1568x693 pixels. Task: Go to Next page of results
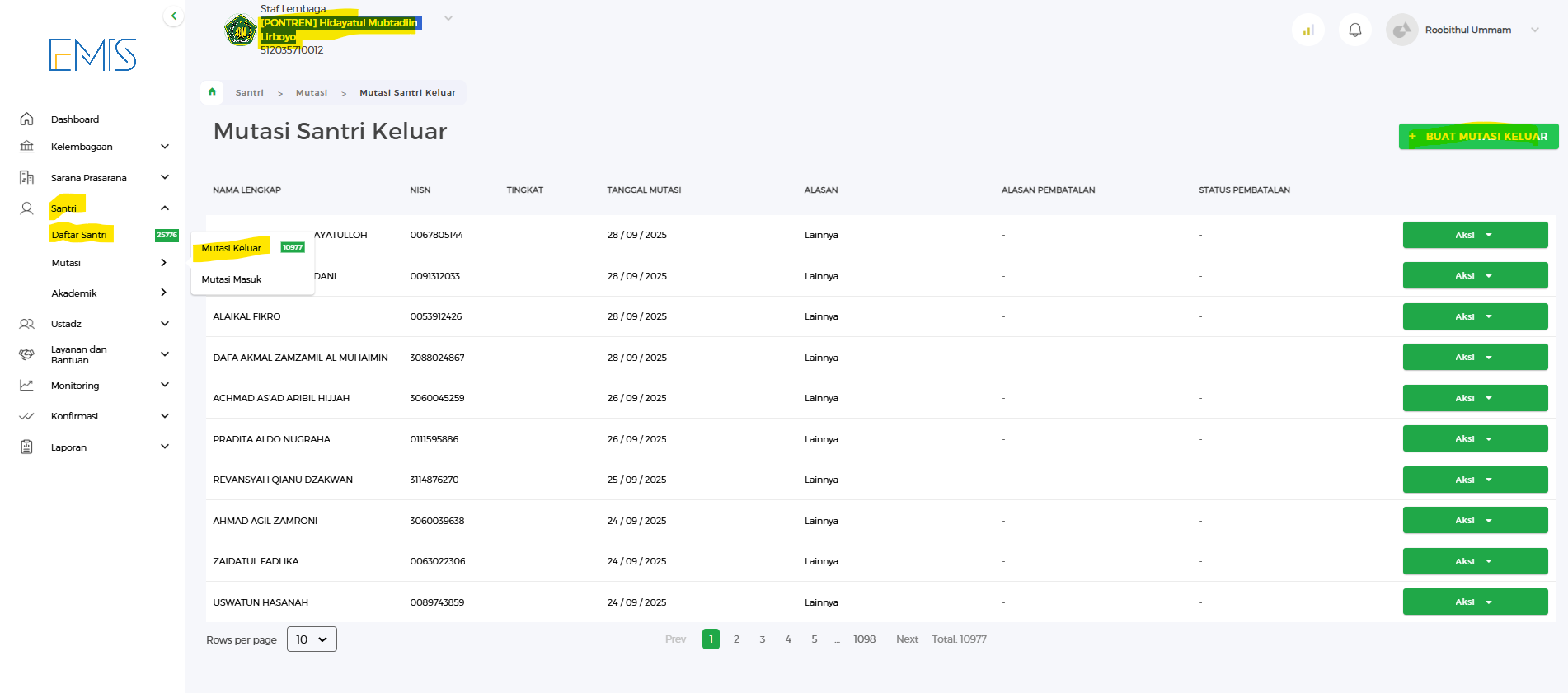pos(907,639)
